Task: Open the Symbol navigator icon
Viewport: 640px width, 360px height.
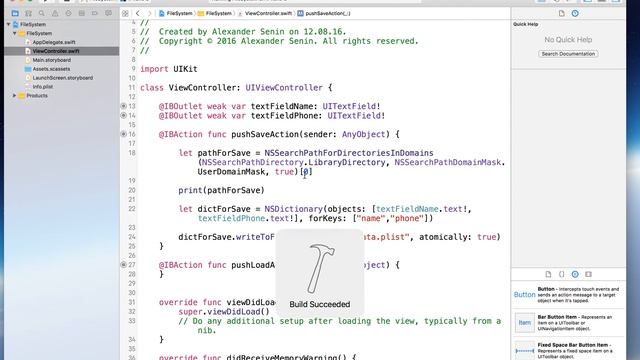Action: (28, 13)
